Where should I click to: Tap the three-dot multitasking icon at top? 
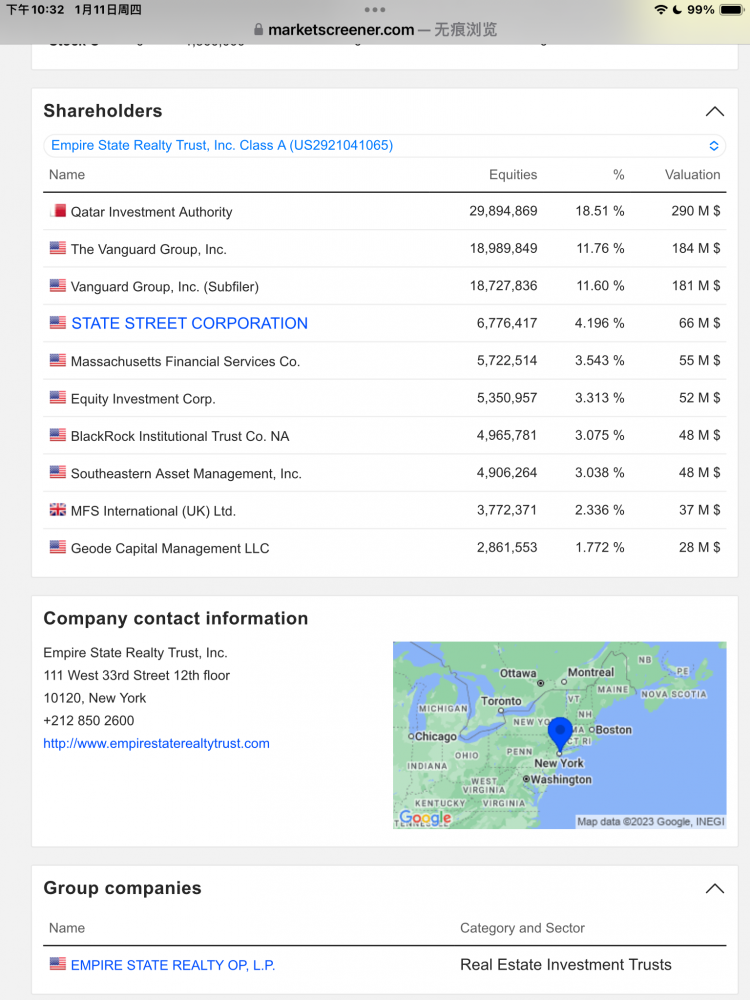pos(375,9)
